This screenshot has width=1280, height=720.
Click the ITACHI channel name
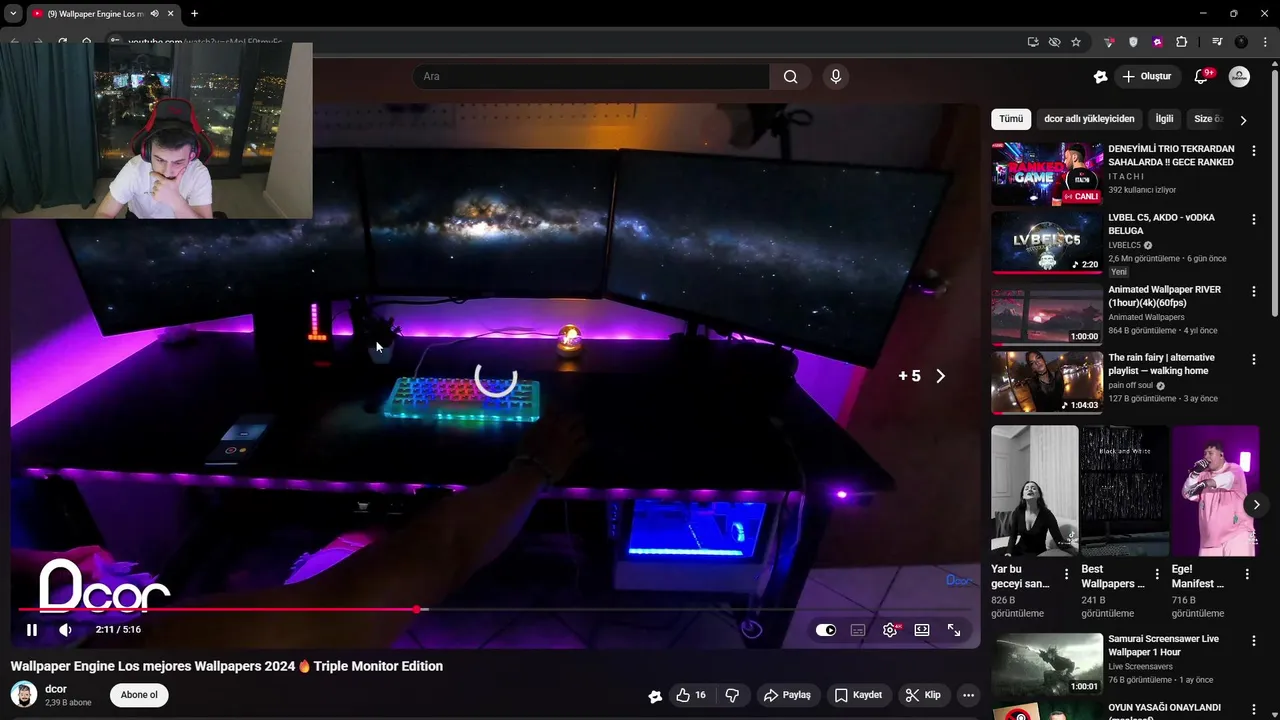1126,176
